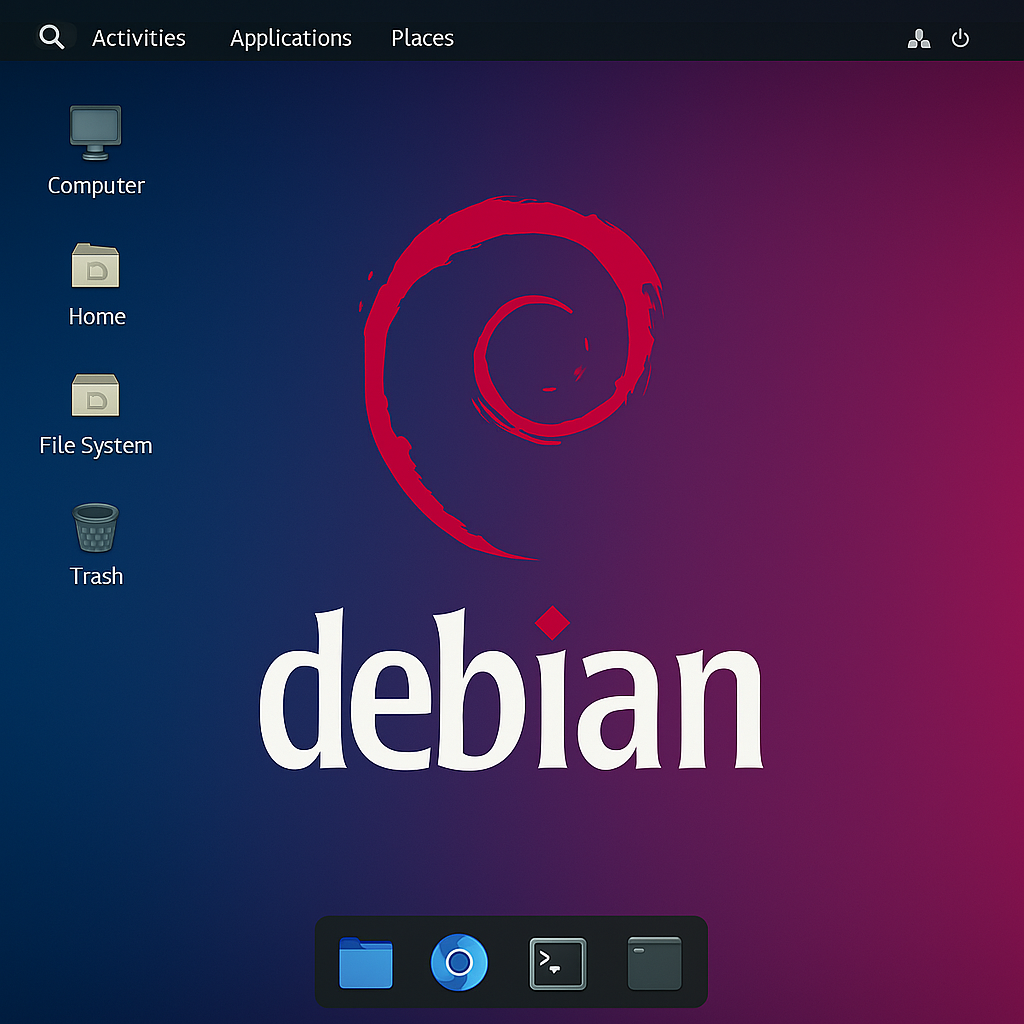This screenshot has width=1024, height=1024.
Task: Click the "Computer" label text
Action: pyautogui.click(x=96, y=186)
